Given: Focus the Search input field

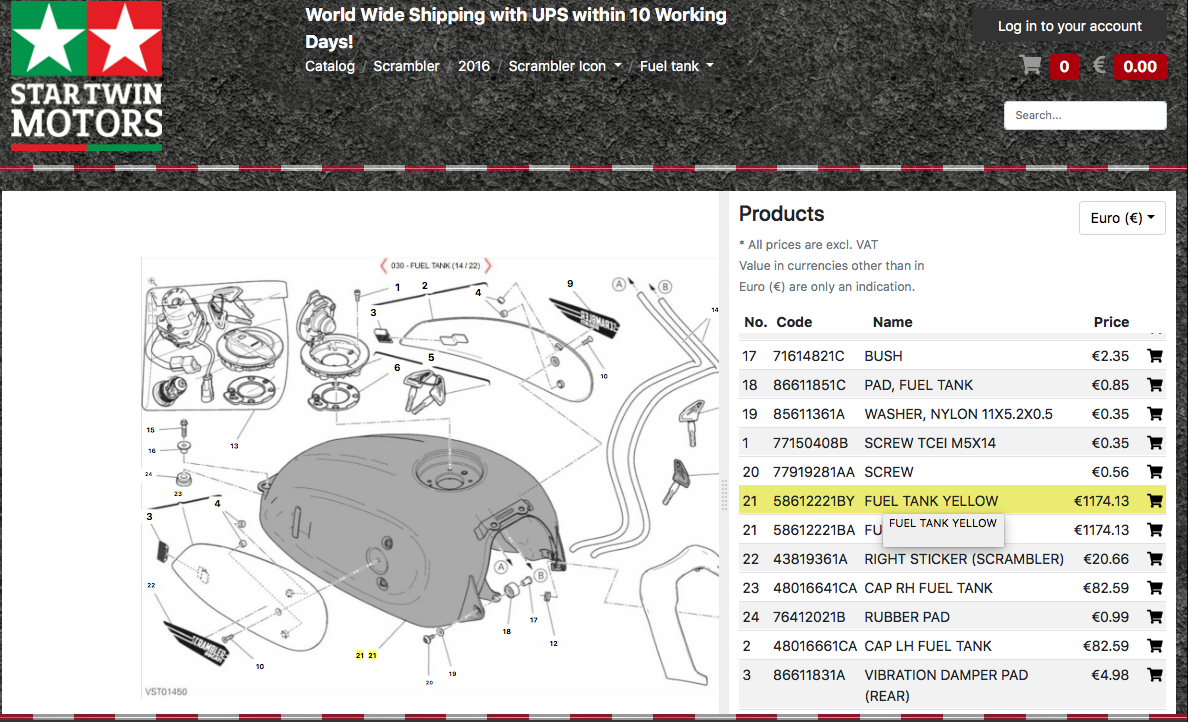Looking at the screenshot, I should tap(1085, 115).
